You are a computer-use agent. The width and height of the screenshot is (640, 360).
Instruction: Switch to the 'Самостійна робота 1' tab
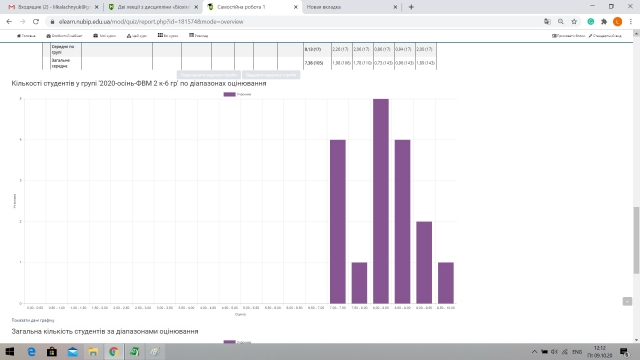(x=252, y=7)
